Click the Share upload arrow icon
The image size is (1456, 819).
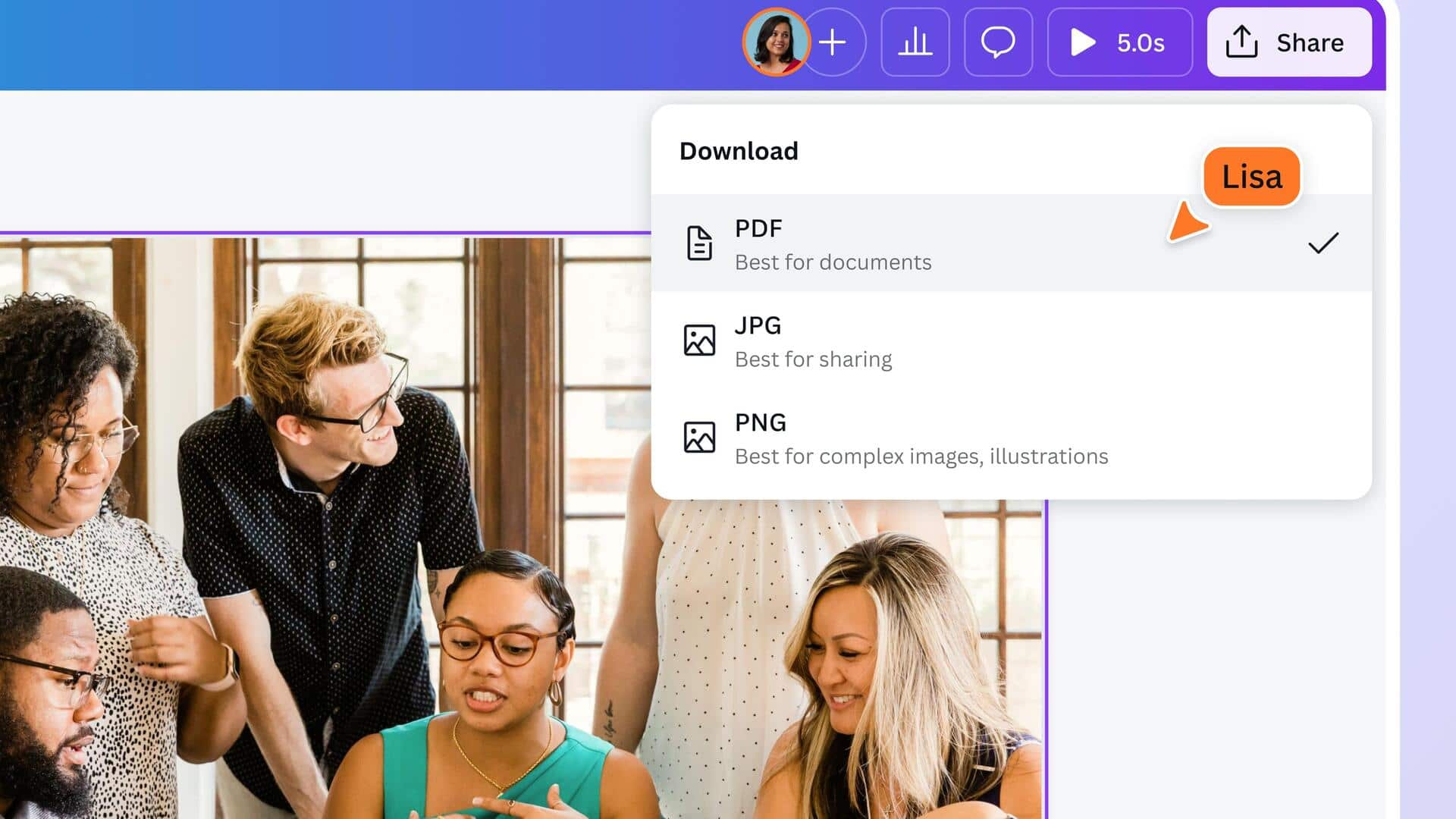point(1241,42)
